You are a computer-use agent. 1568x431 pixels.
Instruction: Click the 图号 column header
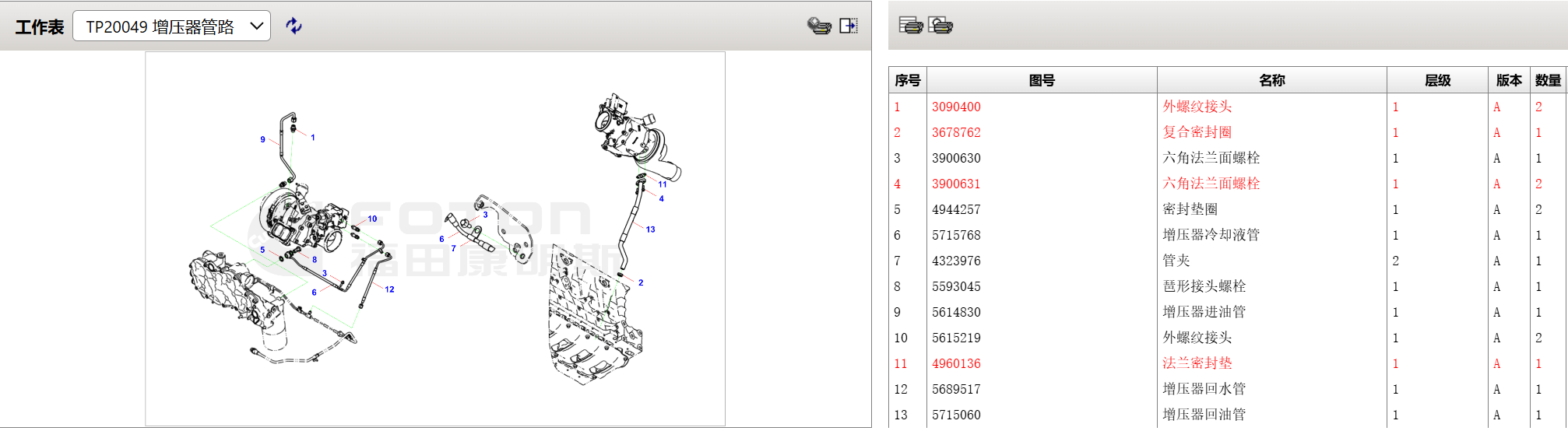click(1041, 80)
